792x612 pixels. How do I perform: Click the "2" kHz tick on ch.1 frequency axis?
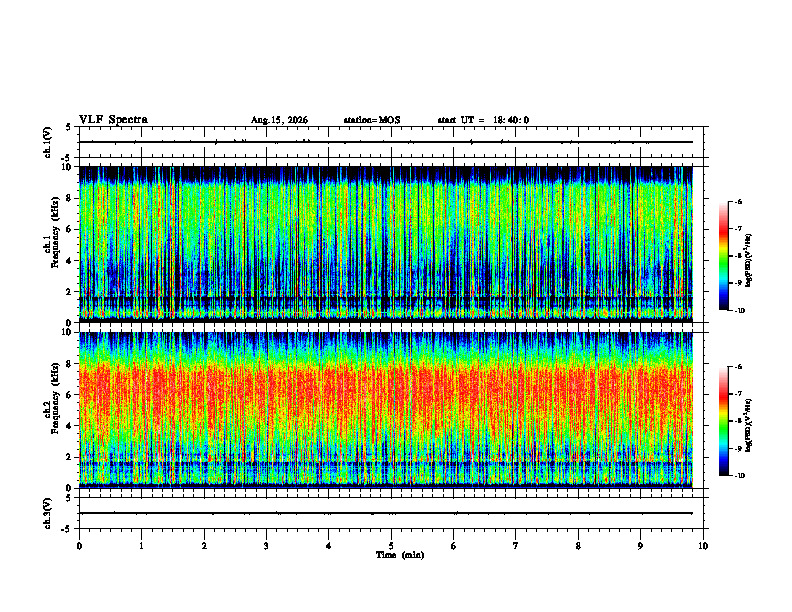point(70,292)
